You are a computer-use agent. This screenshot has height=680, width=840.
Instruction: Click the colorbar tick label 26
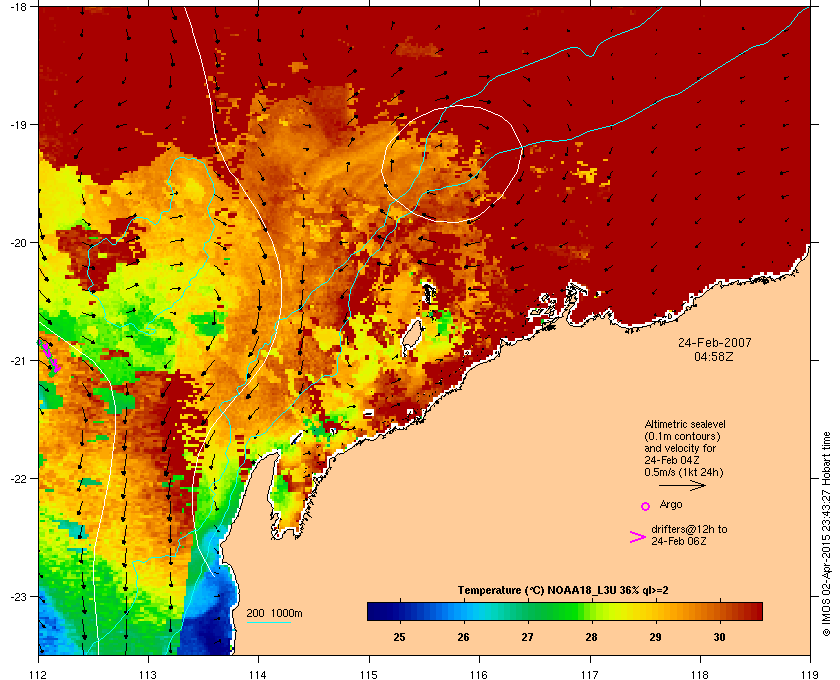pyautogui.click(x=463, y=637)
